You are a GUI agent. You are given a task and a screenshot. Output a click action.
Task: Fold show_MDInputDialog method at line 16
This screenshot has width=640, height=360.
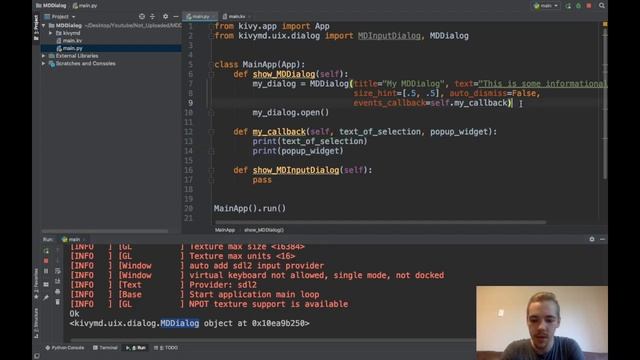pyautogui.click(x=211, y=170)
